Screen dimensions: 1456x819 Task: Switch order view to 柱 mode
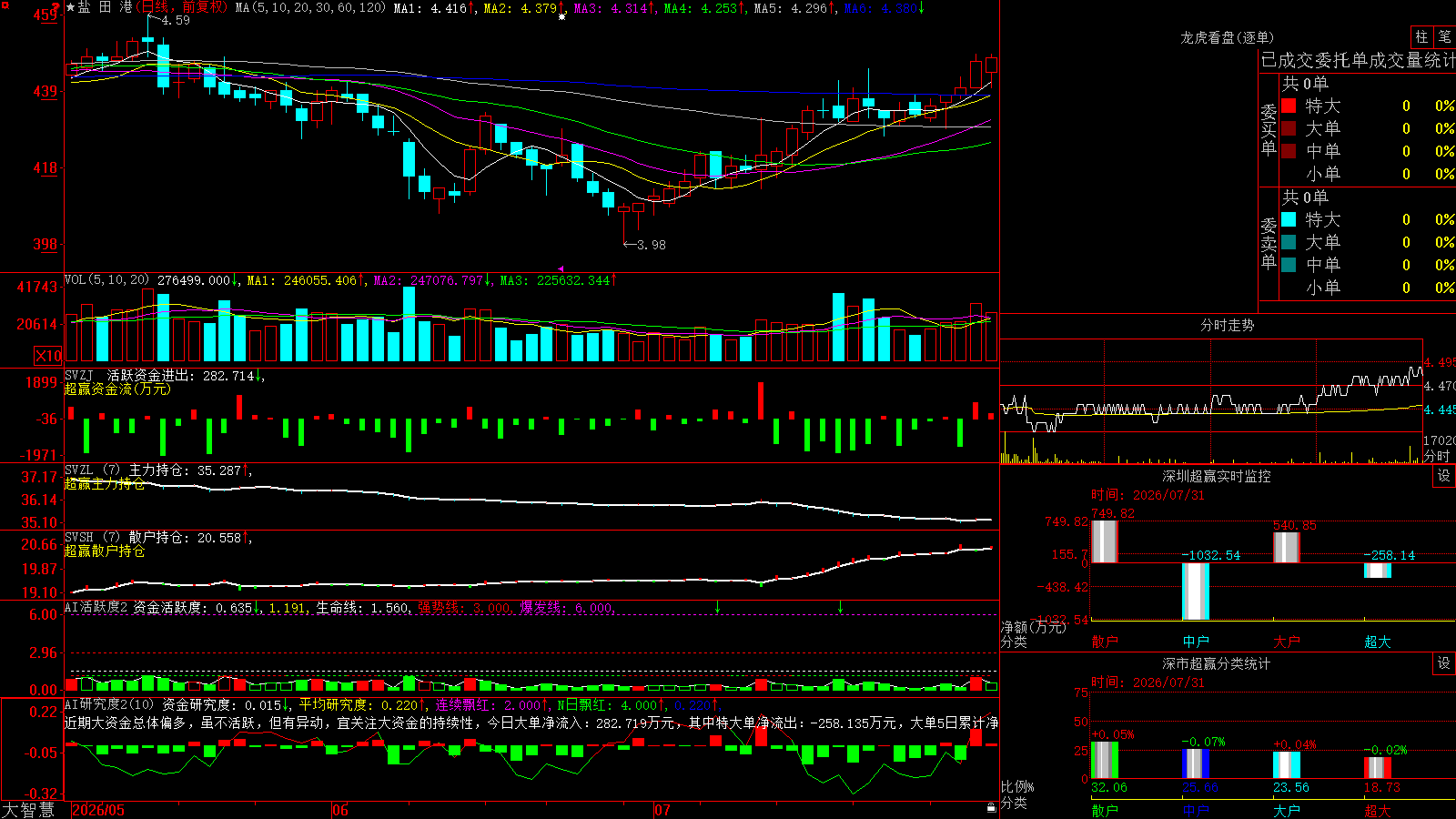click(x=1421, y=37)
